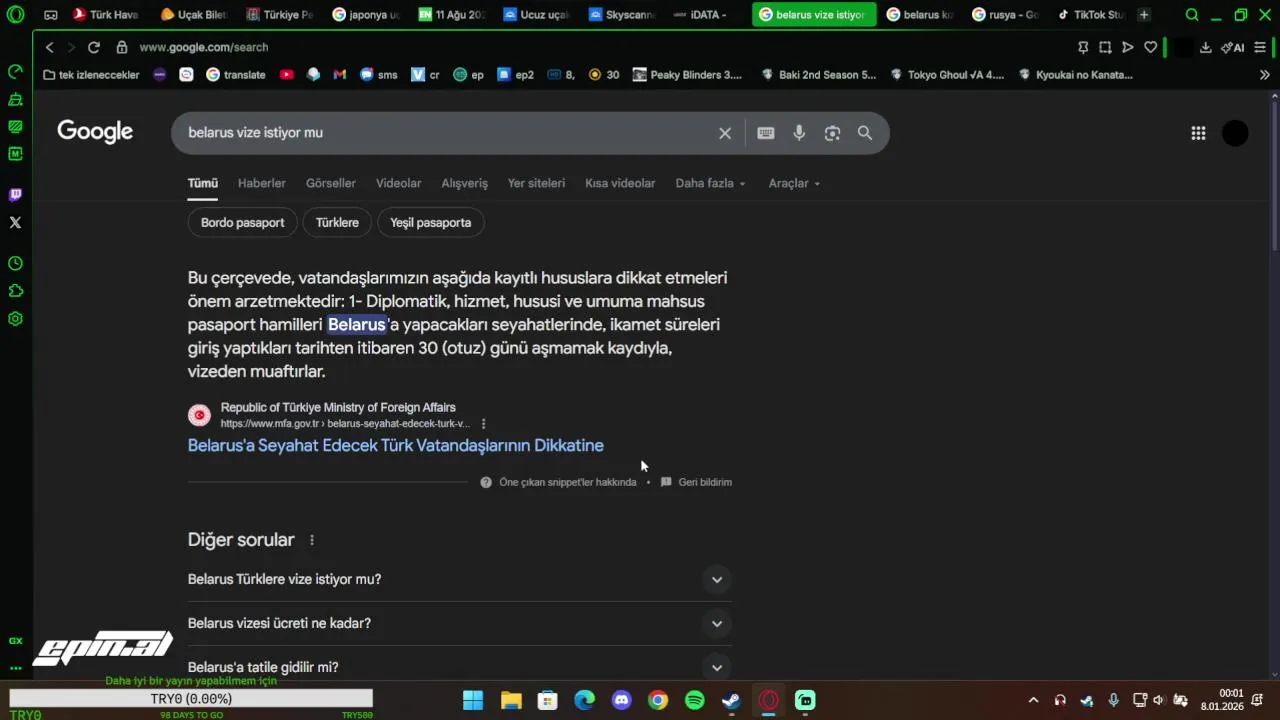This screenshot has height=720, width=1280.
Task: Open YouTube bookmark icon
Action: 287,74
